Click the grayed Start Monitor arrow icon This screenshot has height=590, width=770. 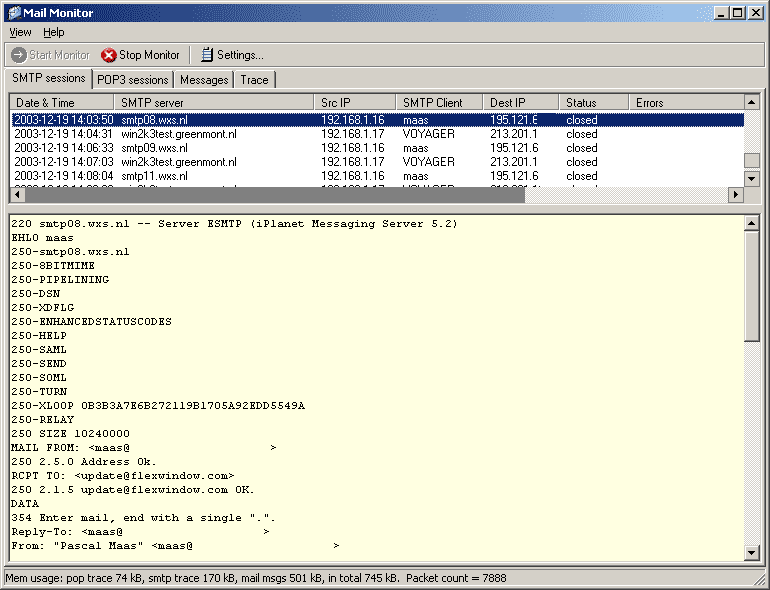coord(19,55)
